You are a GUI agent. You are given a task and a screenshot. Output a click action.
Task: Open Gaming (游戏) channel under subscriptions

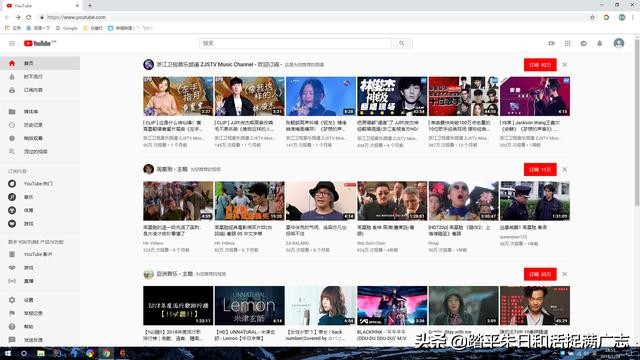[x=40, y=224]
